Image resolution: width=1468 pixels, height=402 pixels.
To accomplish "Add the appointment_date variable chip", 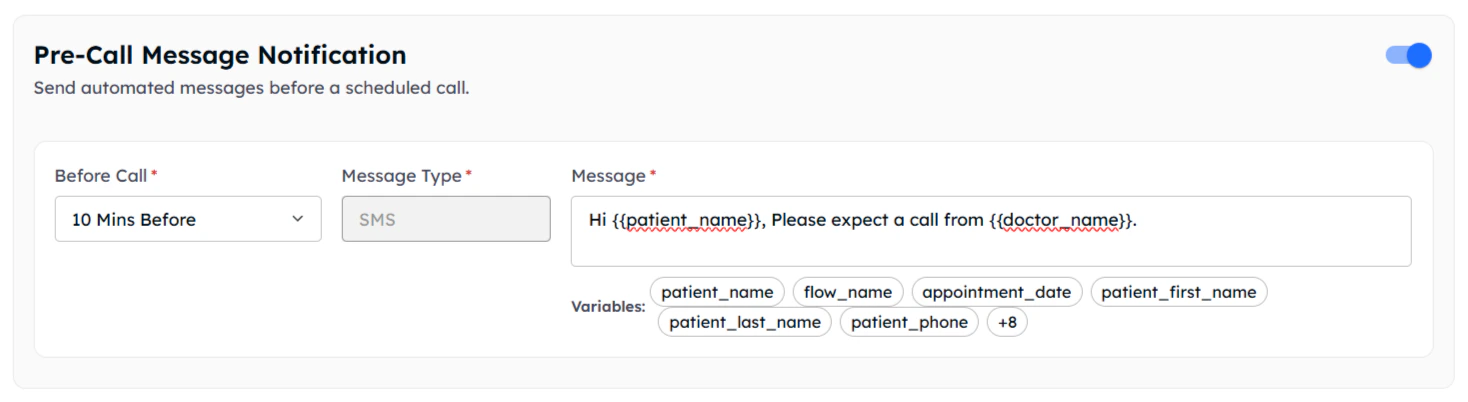I will point(996,292).
